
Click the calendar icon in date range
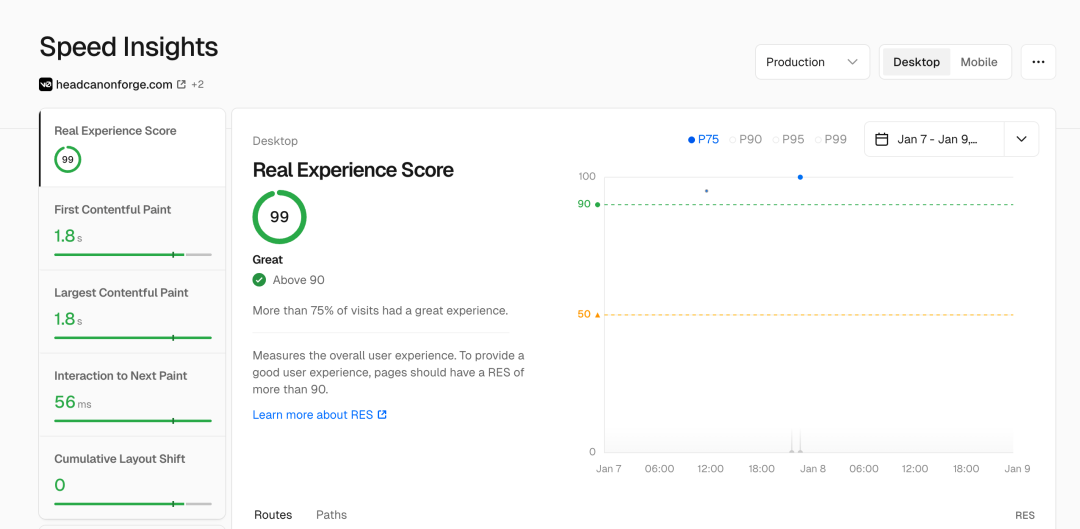point(882,139)
